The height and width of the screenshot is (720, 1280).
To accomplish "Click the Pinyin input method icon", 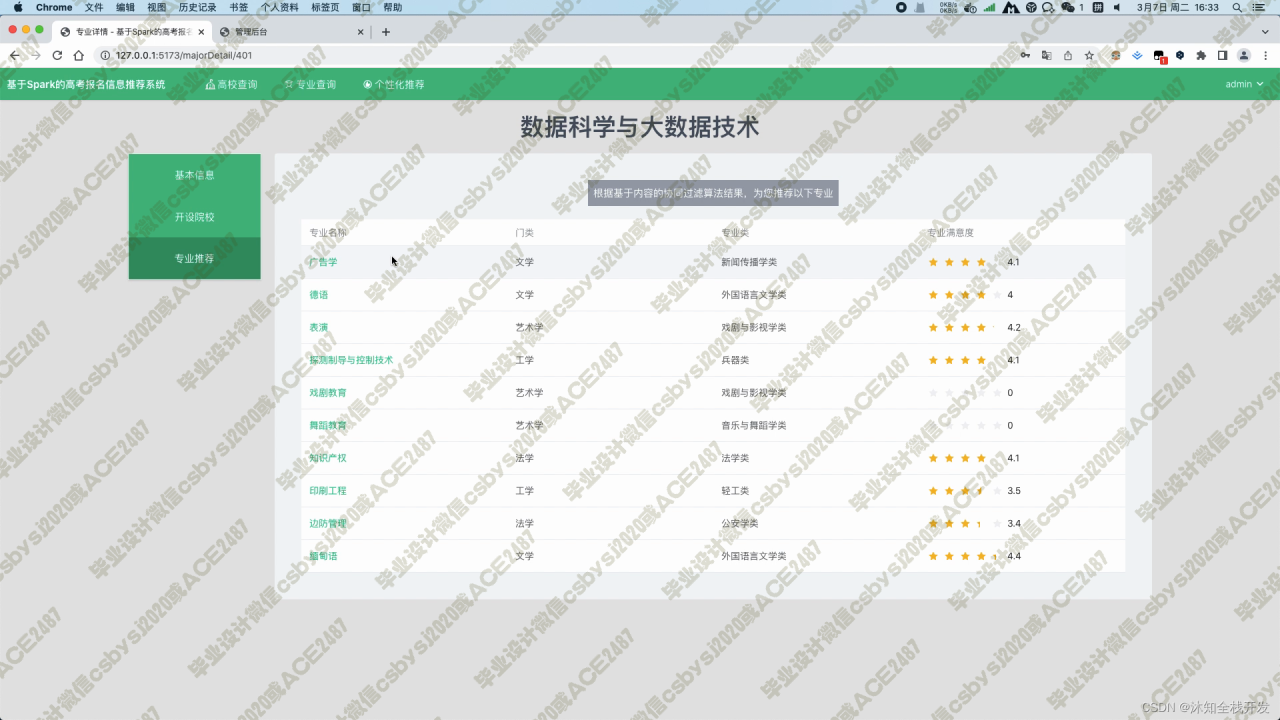I will click(x=1098, y=7).
